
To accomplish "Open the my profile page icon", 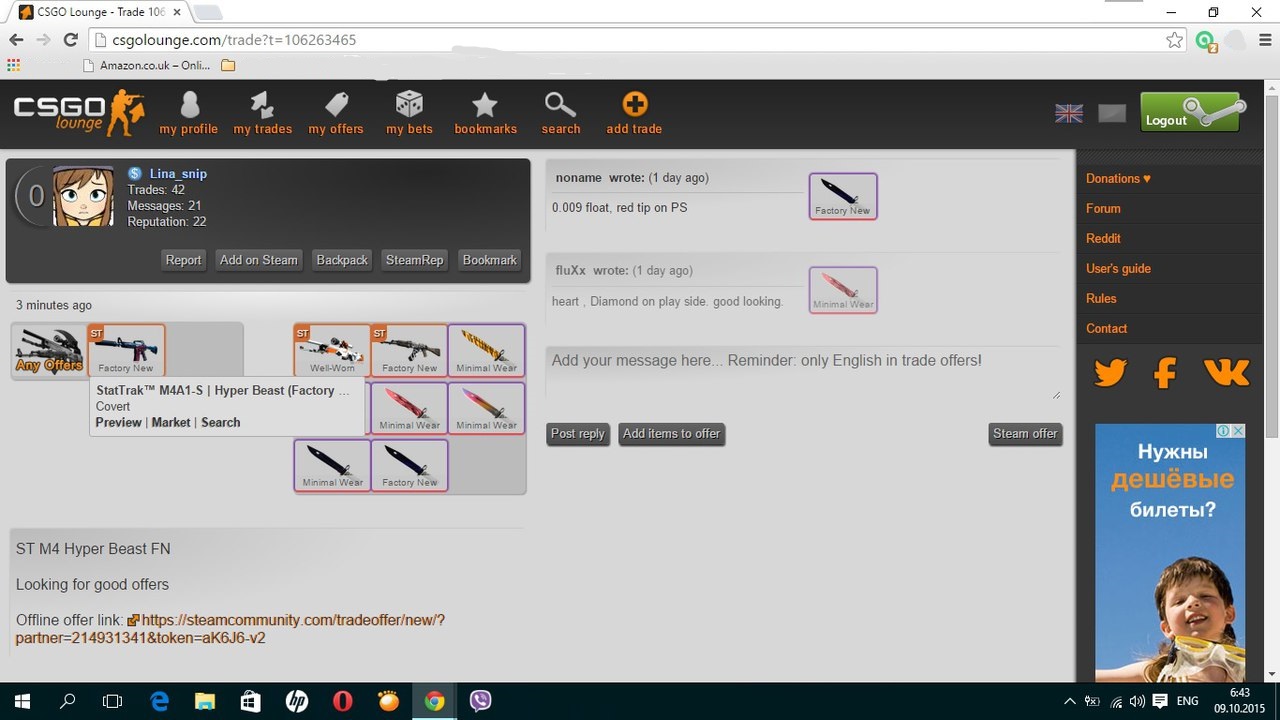I will [189, 104].
